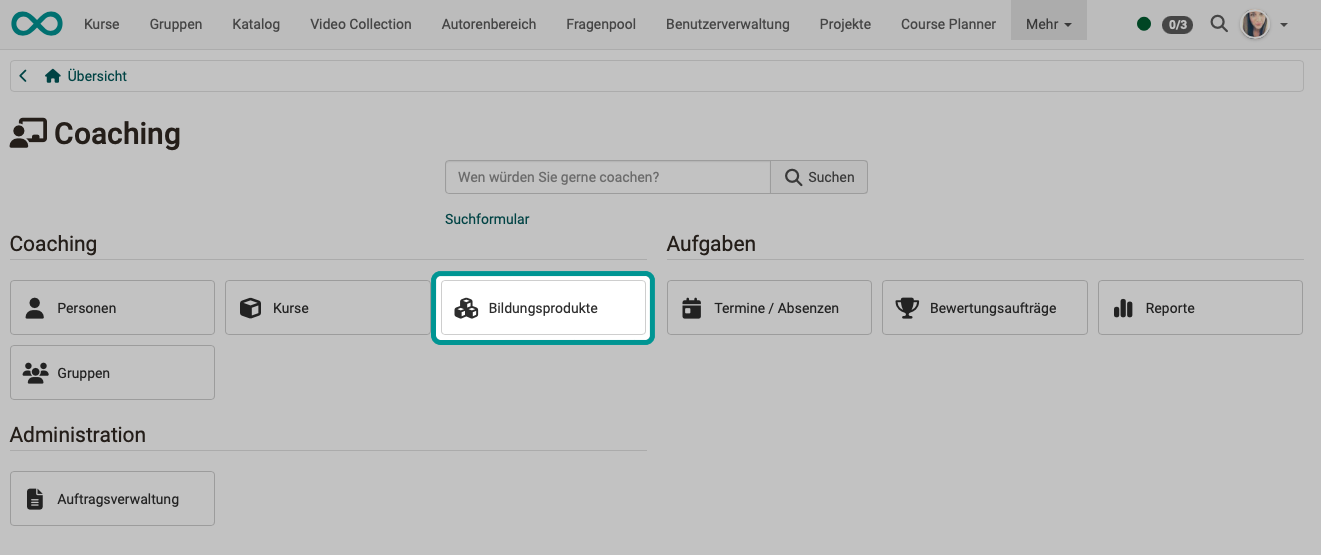Expand the user profile dropdown caret
This screenshot has height=555, width=1321.
(x=1284, y=25)
